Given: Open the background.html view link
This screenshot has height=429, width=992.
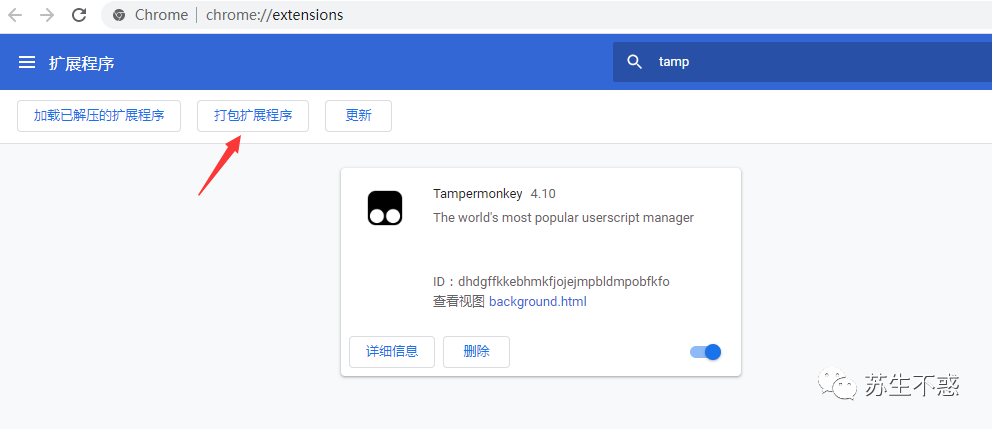Looking at the screenshot, I should 538,301.
